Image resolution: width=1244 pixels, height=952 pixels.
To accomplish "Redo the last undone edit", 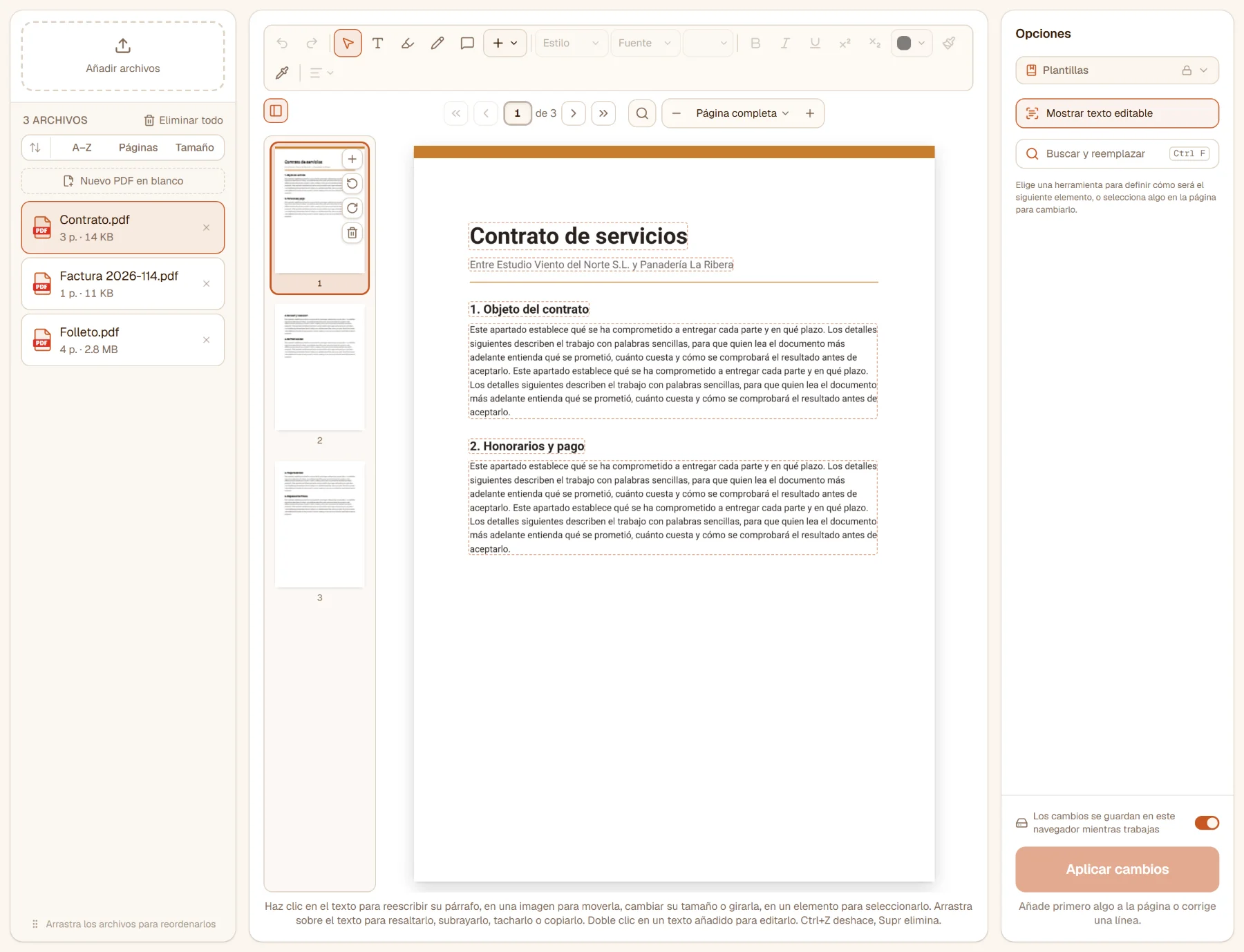I will pos(312,44).
